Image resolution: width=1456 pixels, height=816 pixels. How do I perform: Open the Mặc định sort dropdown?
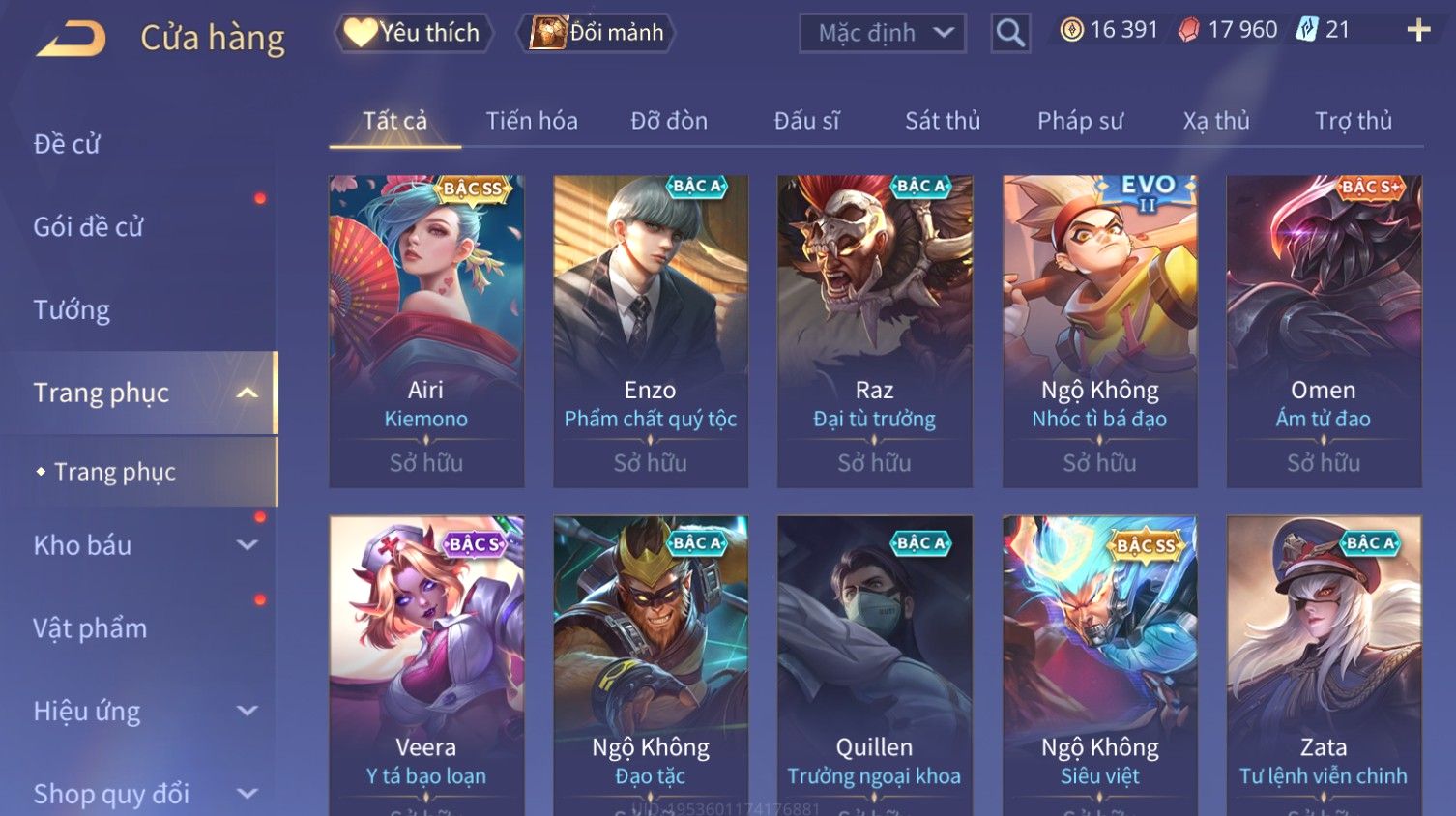pyautogui.click(x=883, y=33)
